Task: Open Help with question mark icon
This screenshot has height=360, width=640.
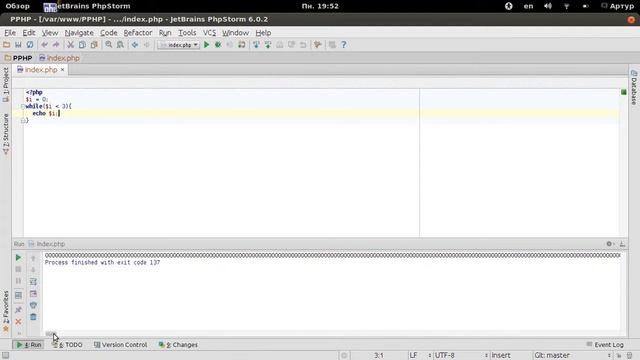Action: pos(344,45)
